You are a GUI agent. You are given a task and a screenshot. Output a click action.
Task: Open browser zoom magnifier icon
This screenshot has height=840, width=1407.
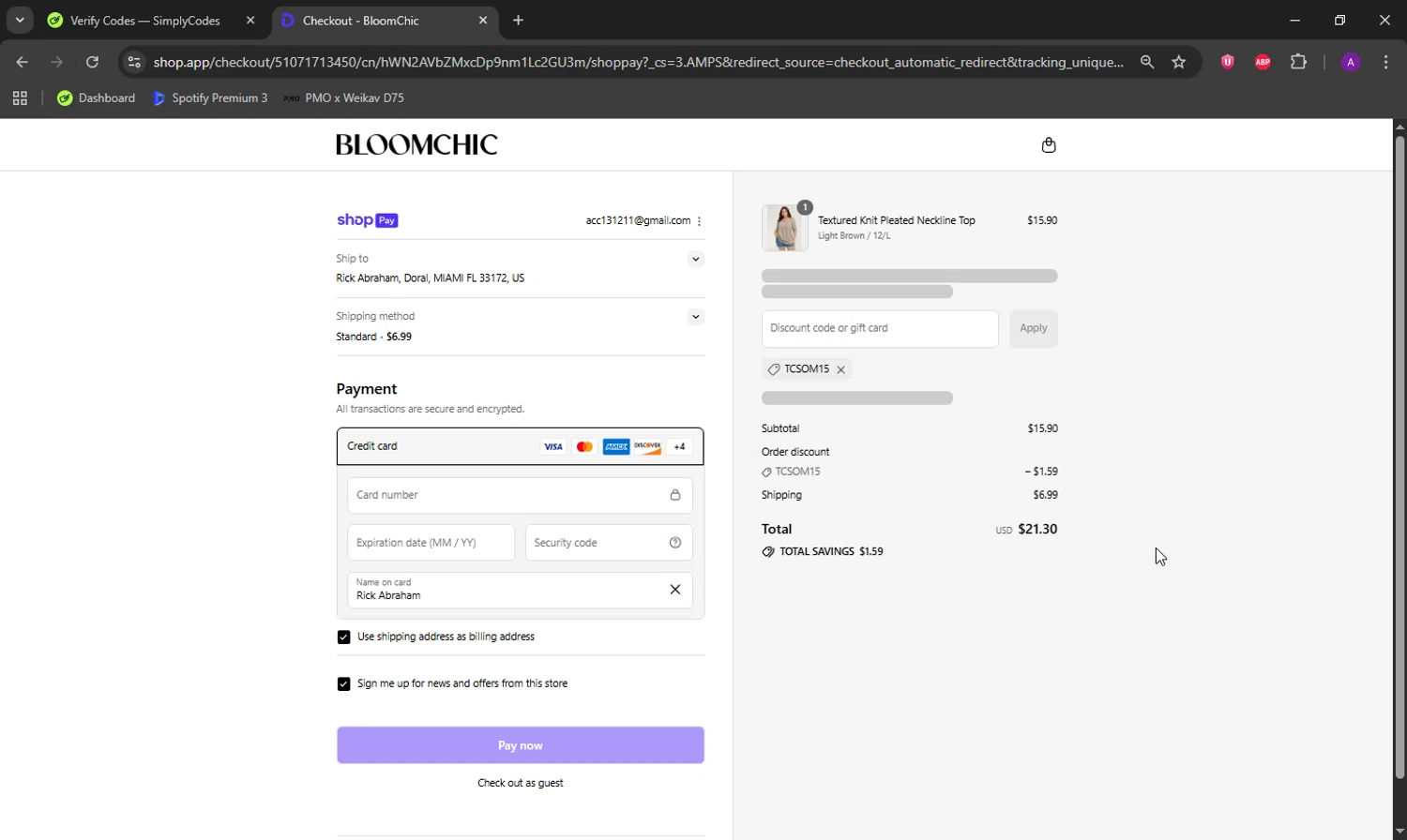(1147, 62)
